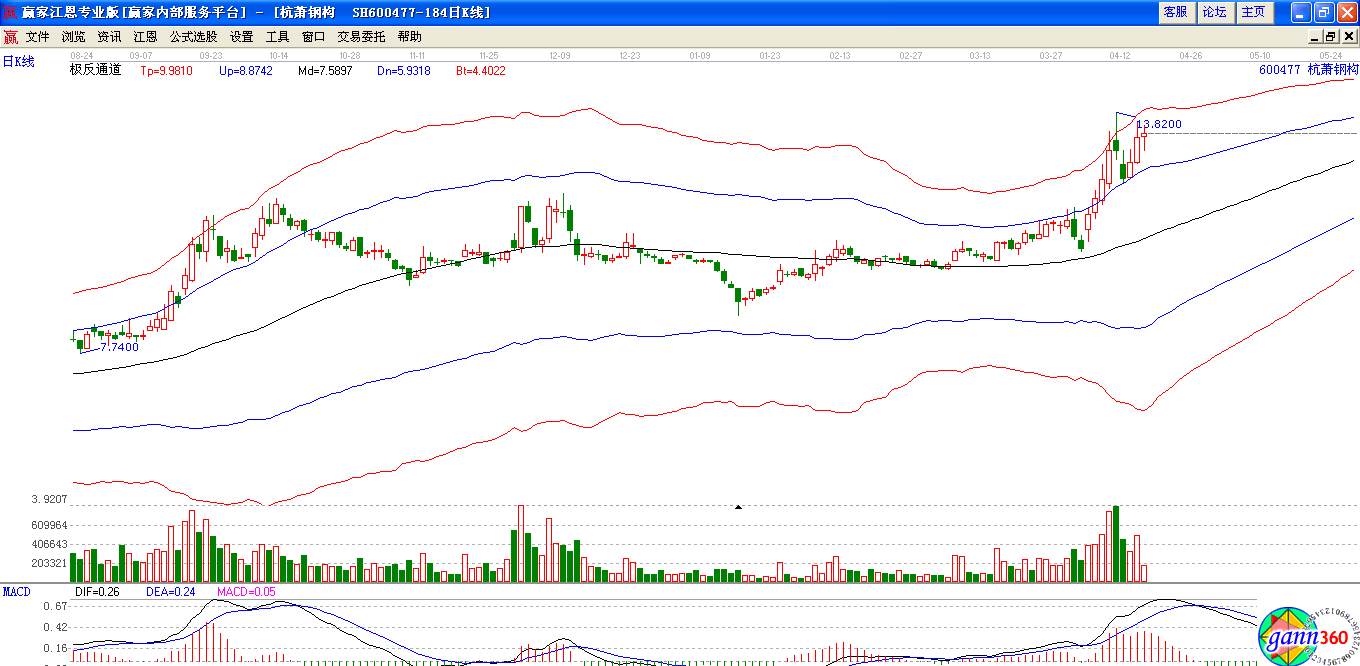Click the 客服 button in title bar
The width and height of the screenshot is (1360, 666).
(1175, 12)
